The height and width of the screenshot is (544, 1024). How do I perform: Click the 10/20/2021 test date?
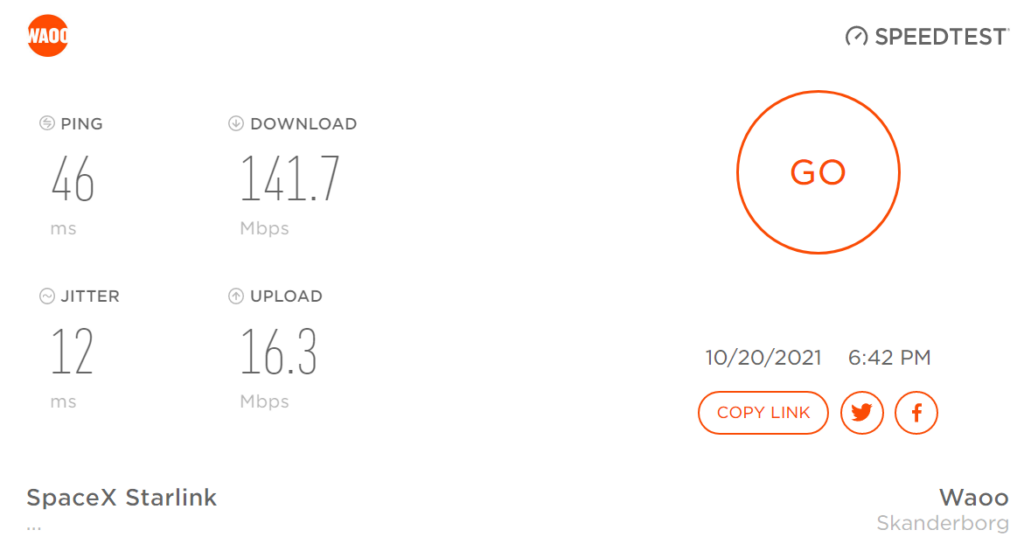(x=763, y=358)
